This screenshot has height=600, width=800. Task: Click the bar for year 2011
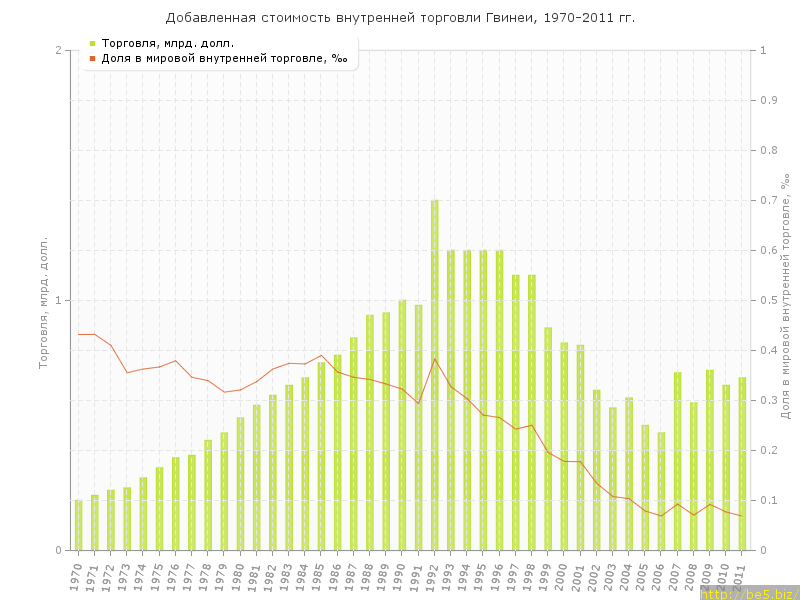coord(742,464)
